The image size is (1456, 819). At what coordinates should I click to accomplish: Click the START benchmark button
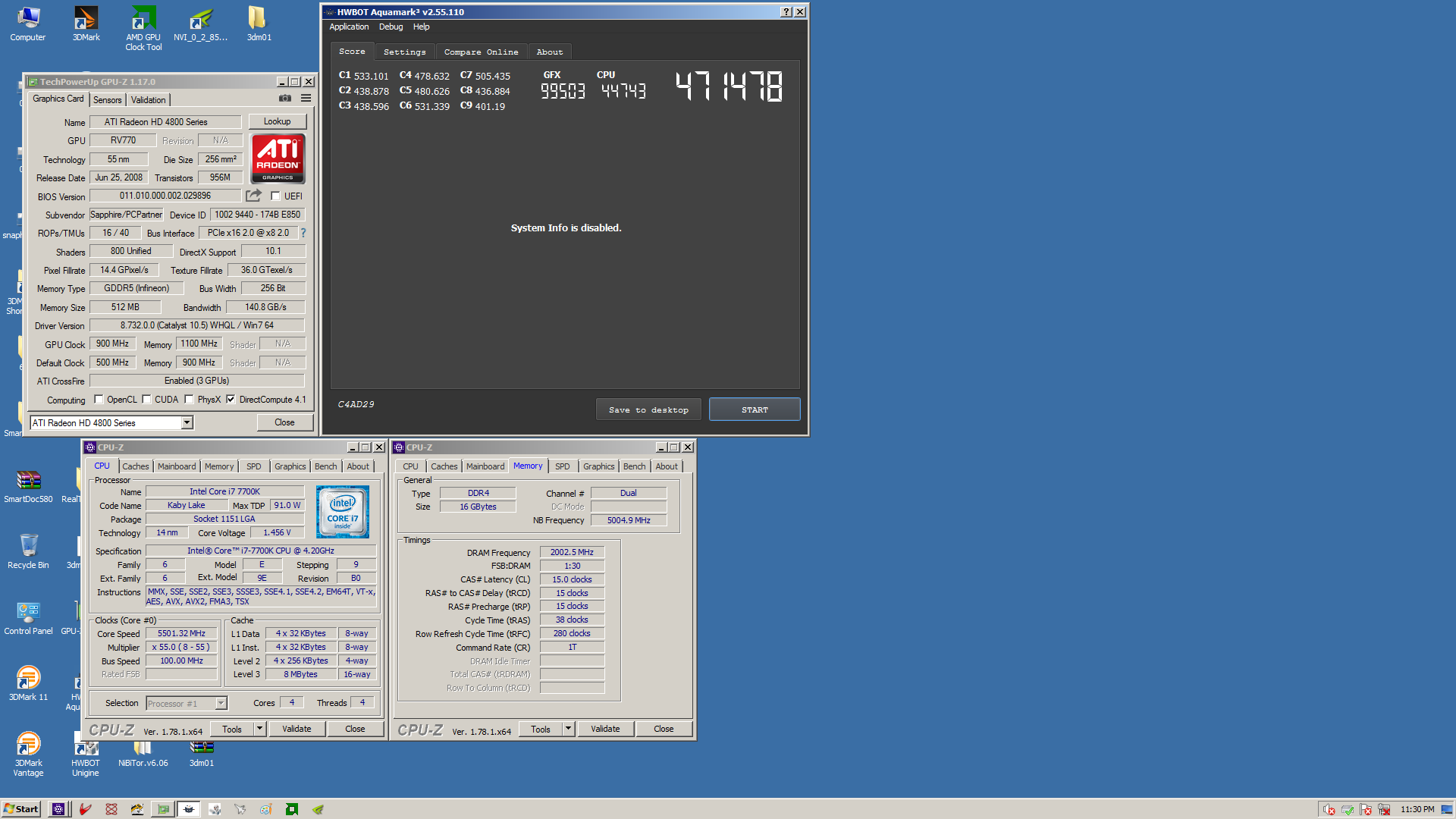(x=755, y=409)
